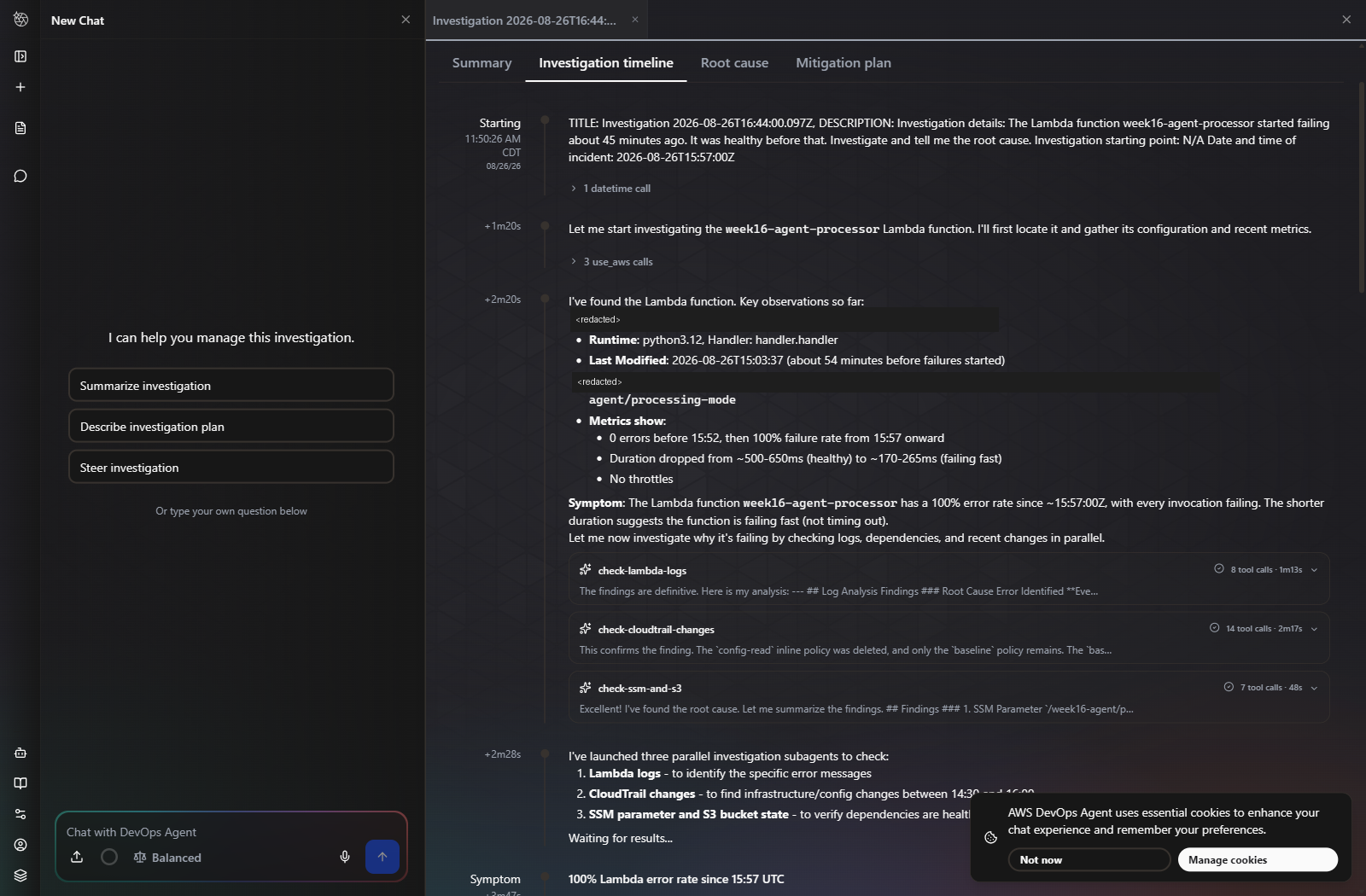This screenshot has width=1366, height=896.
Task: Open the book icon in sidebar
Action: pyautogui.click(x=20, y=783)
